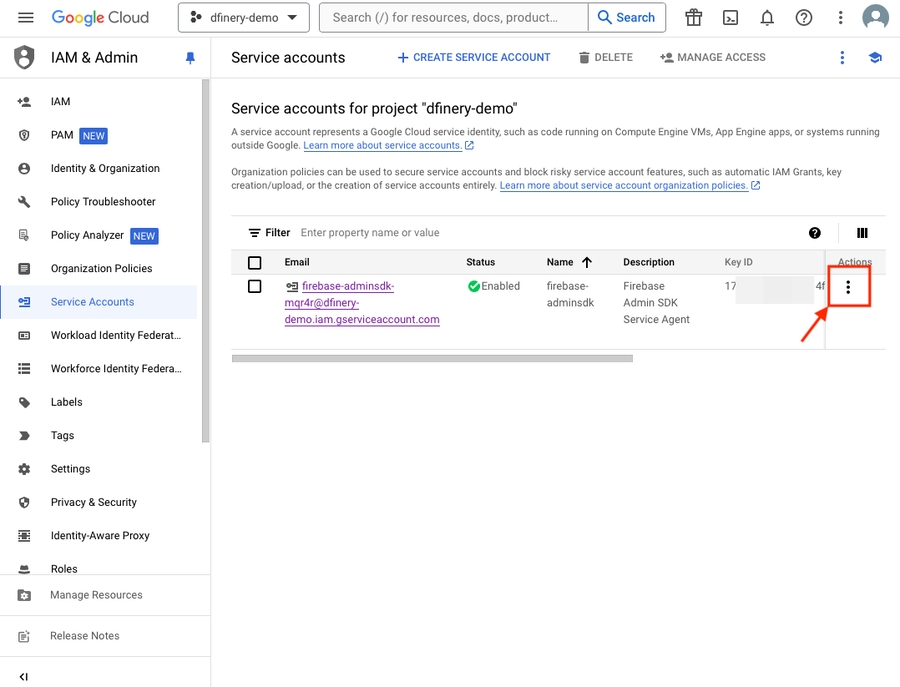900x687 pixels.
Task: Collapse the left navigation panel
Action: [24, 677]
